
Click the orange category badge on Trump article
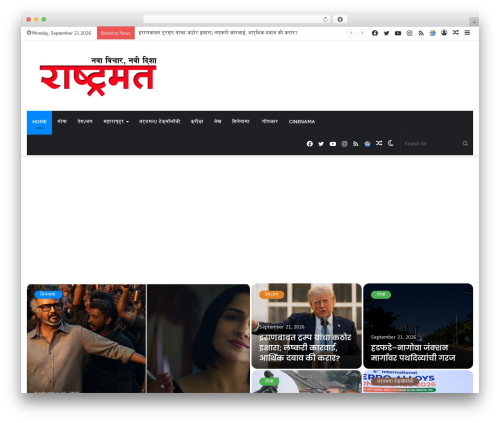pos(271,295)
